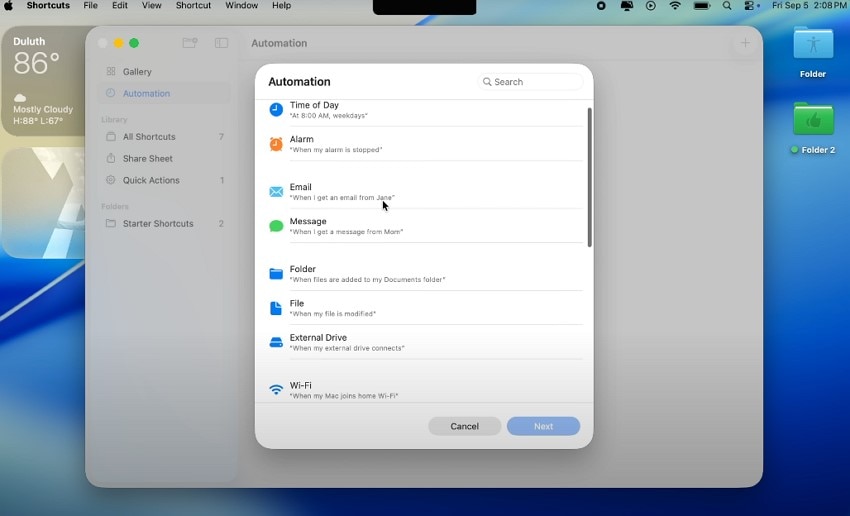Click the Wi-Fi status icon in menu bar
Viewport: 850px width, 516px height.
675,5
